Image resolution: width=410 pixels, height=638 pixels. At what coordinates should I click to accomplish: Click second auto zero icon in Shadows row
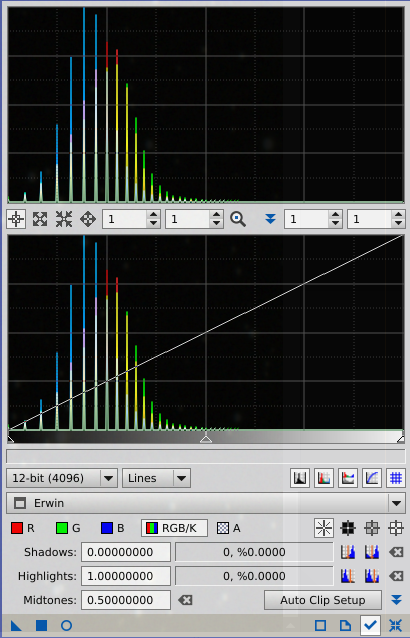coord(372,552)
